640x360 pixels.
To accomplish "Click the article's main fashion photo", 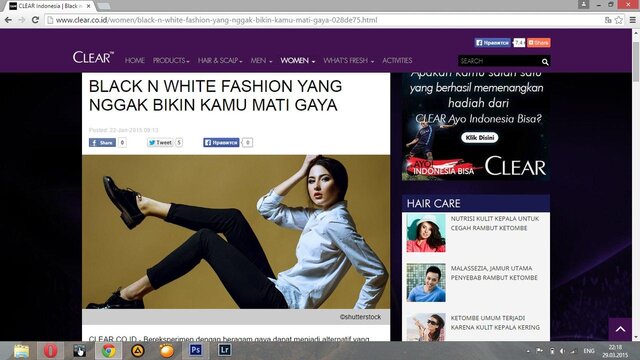I will point(236,231).
